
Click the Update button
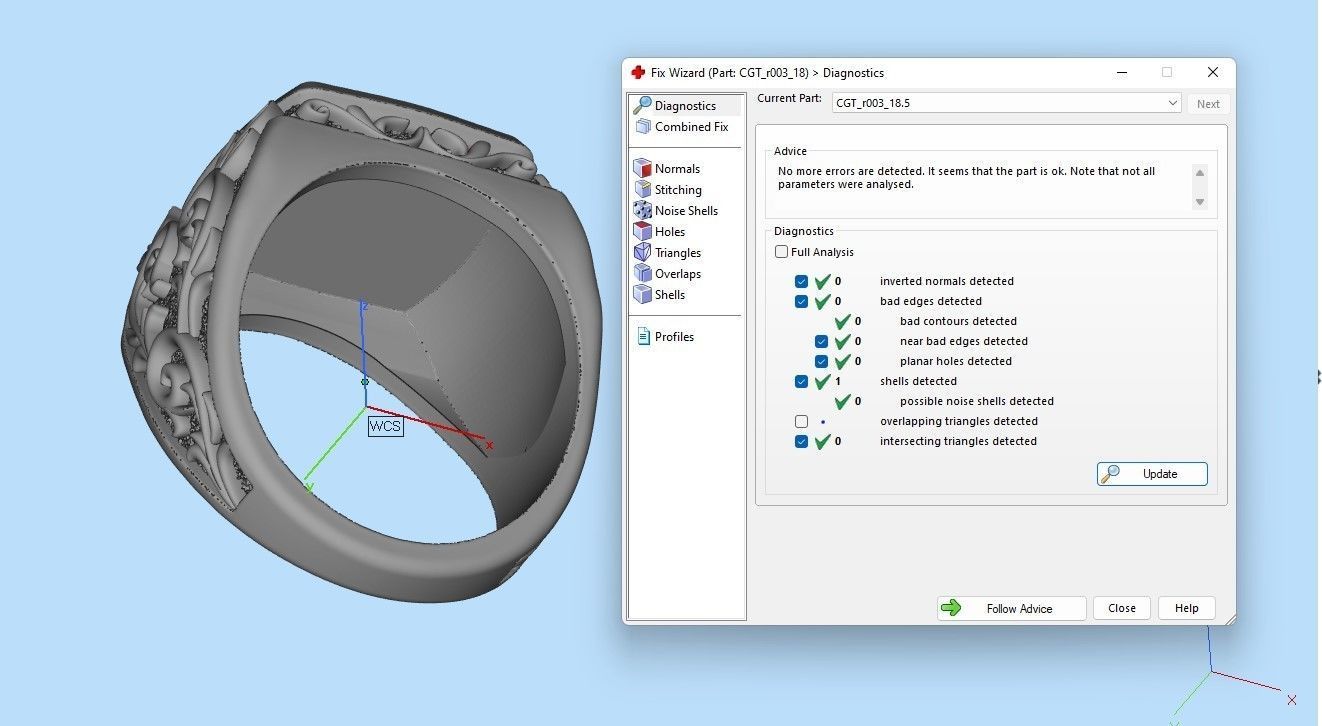(x=1152, y=474)
